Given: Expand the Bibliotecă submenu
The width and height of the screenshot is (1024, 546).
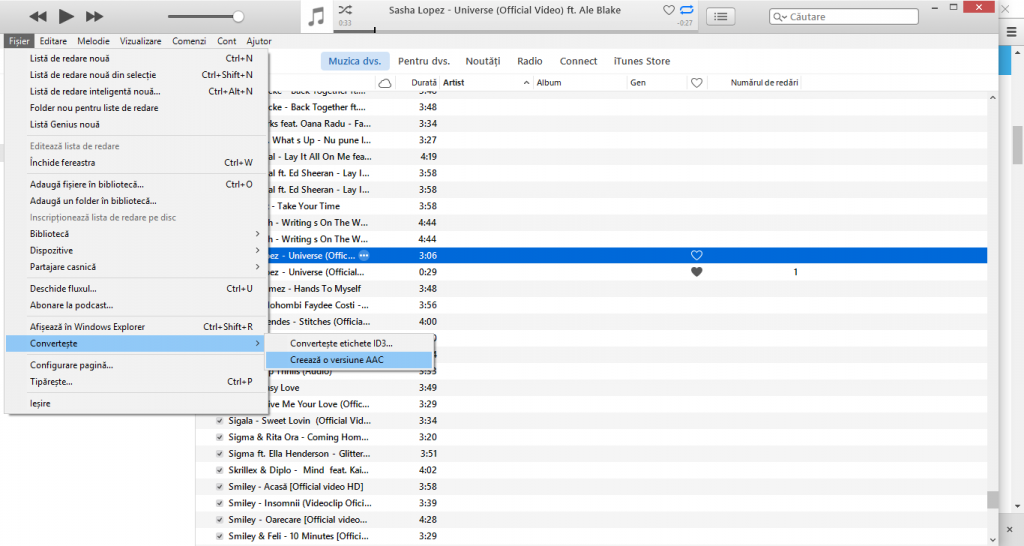Looking at the screenshot, I should coord(136,234).
